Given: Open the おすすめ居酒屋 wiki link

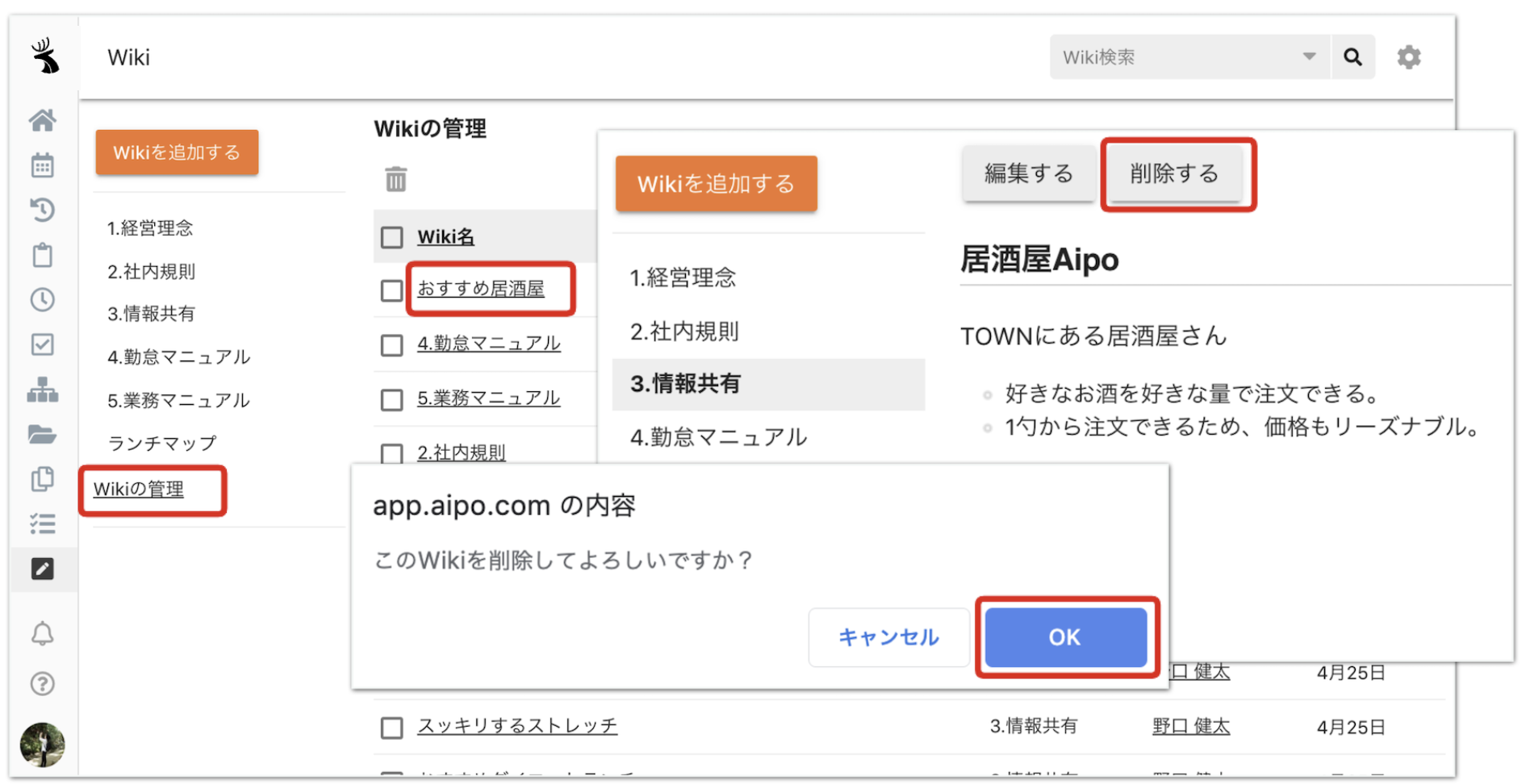Looking at the screenshot, I should [481, 289].
